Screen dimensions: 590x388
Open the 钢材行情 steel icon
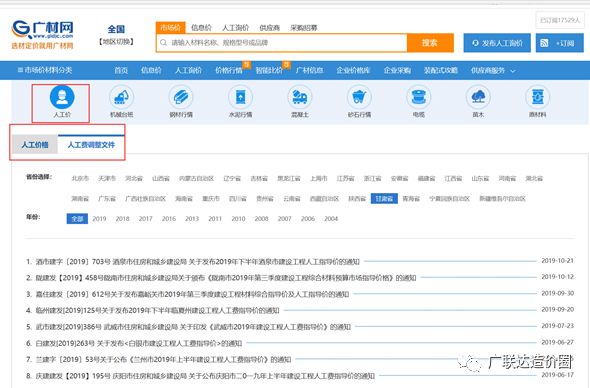(181, 97)
